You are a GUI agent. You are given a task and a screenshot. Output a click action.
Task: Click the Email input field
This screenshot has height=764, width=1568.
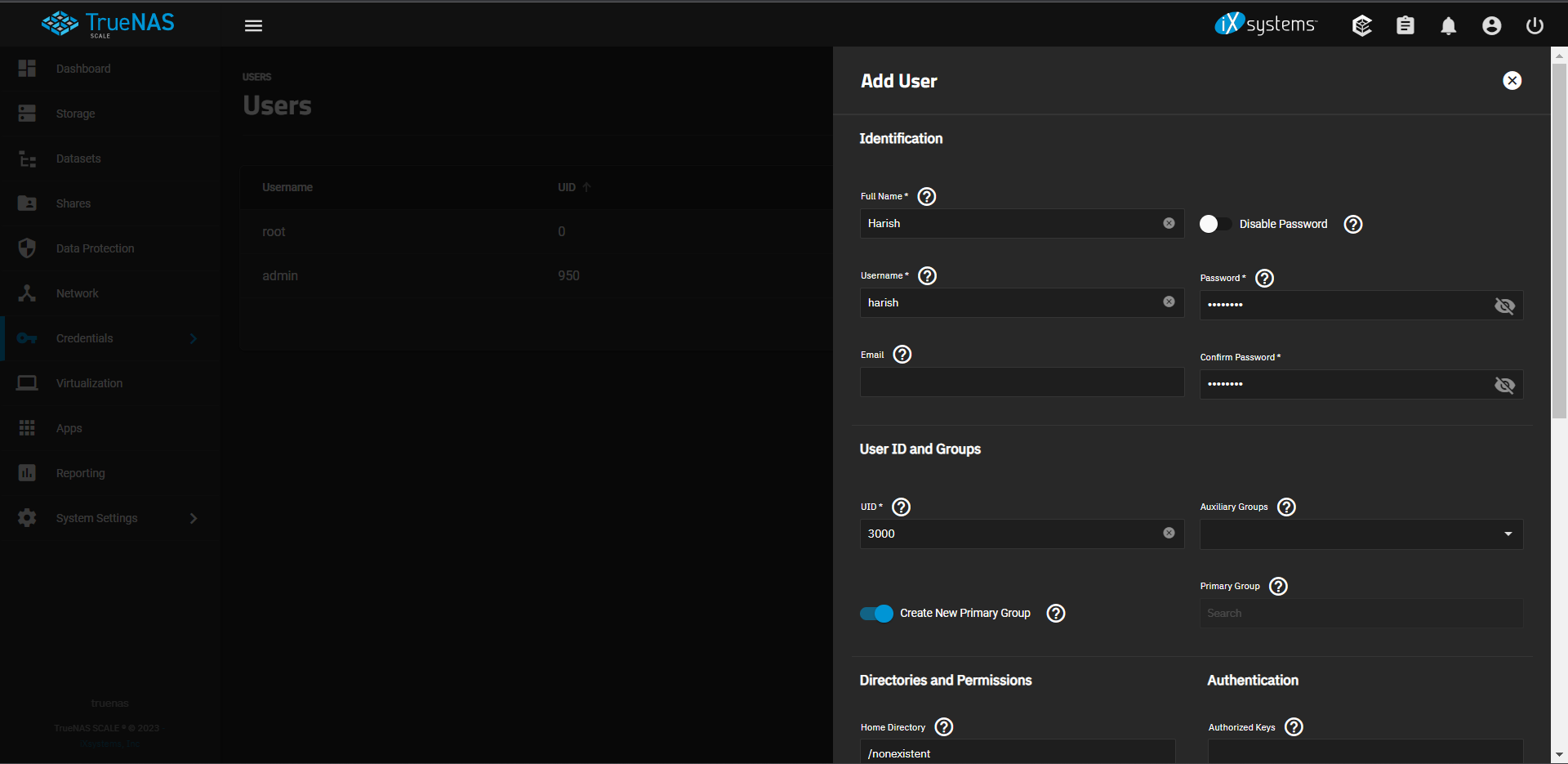[x=1022, y=382]
